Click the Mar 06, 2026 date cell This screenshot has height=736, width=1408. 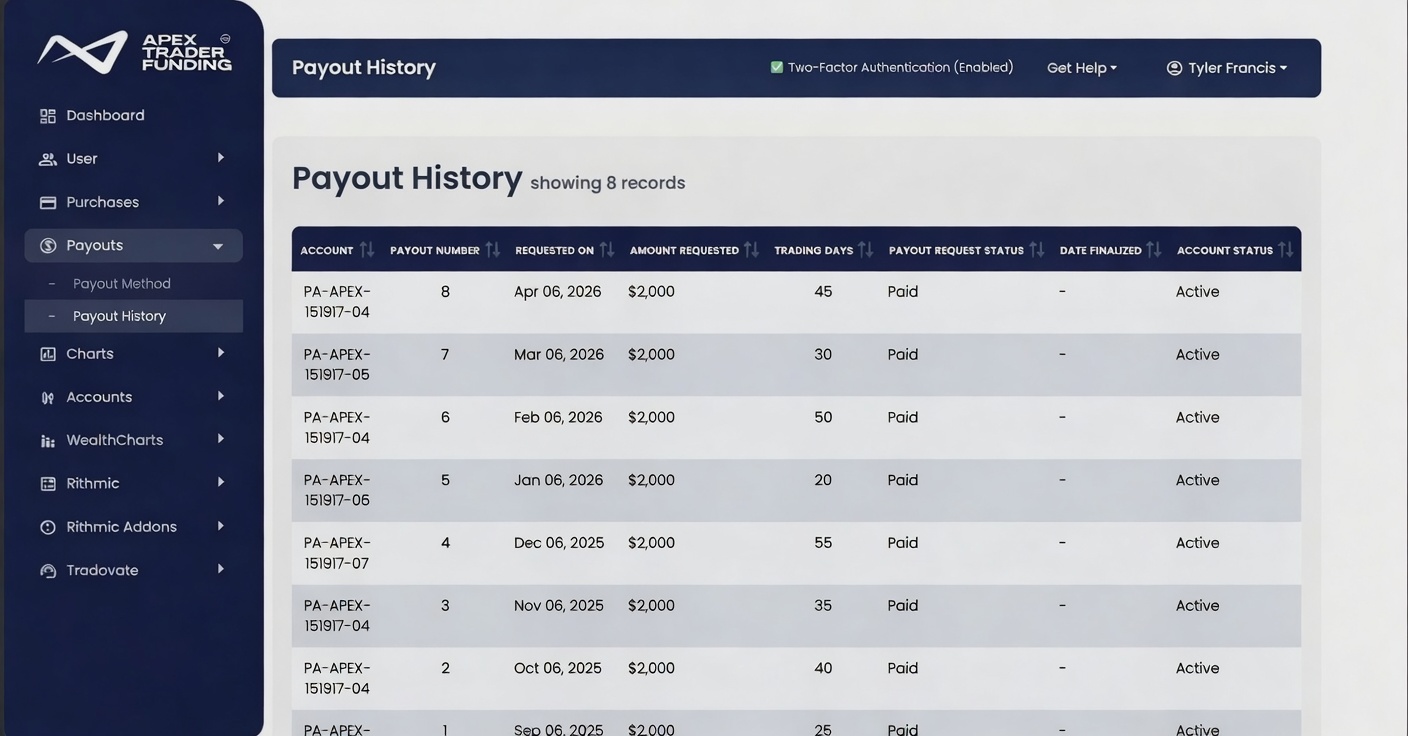click(x=559, y=355)
